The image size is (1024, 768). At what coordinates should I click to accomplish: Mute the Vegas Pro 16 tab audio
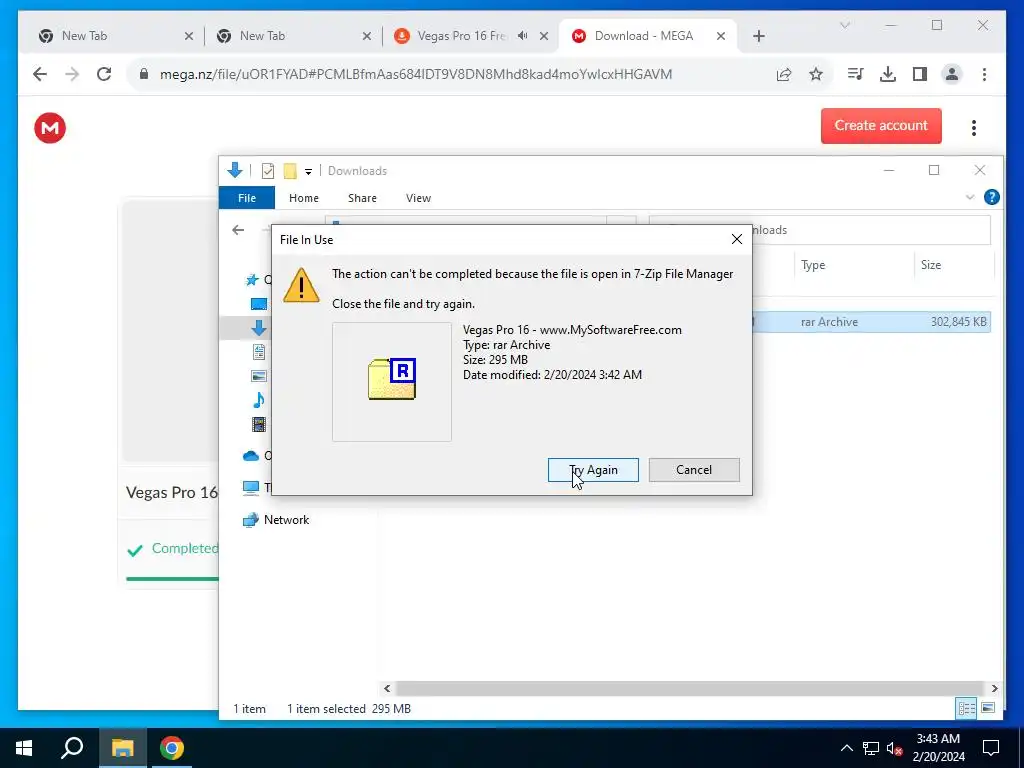(522, 36)
